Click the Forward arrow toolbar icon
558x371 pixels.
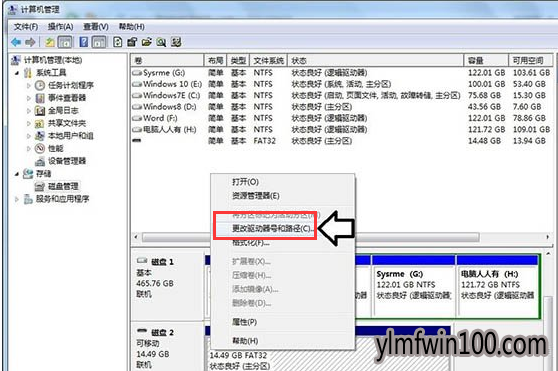click(x=31, y=42)
